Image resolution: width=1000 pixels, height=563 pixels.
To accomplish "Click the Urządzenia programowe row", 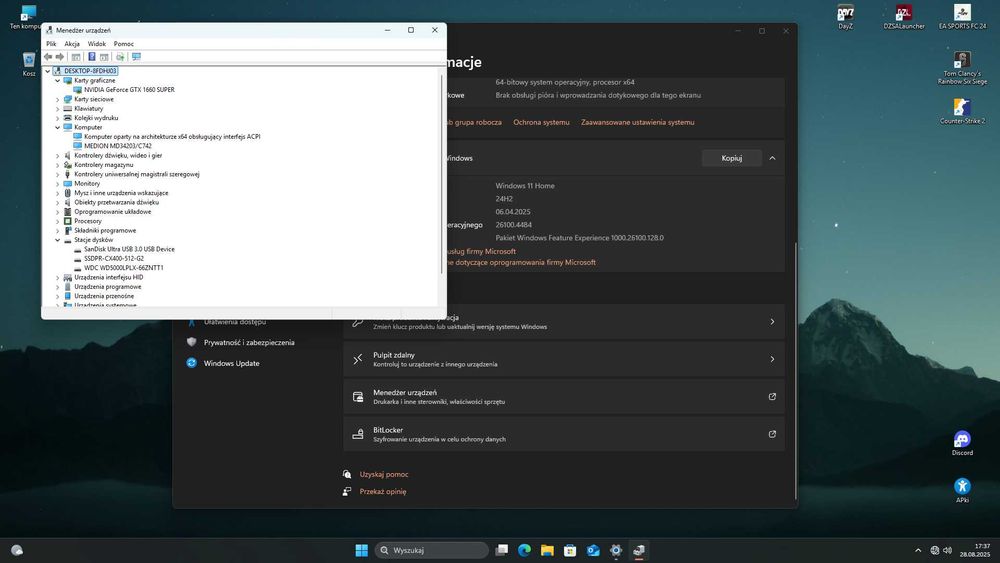I will pyautogui.click(x=107, y=287).
